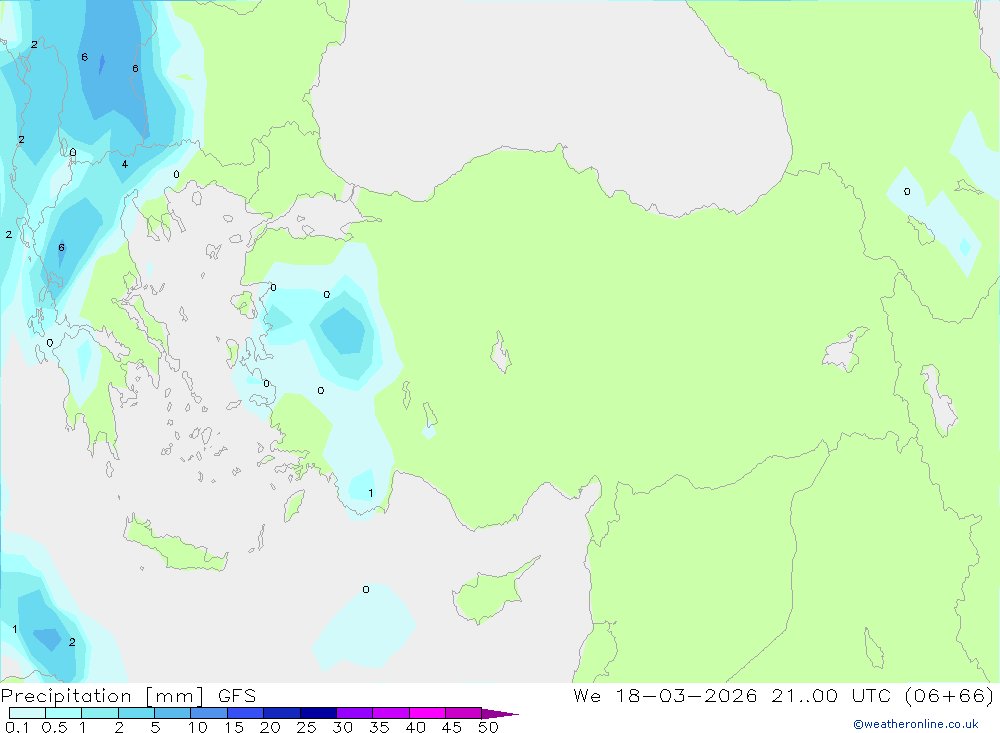This screenshot has width=1000, height=733.
Task: Click the legend tick label '0.1'
Action: point(17,727)
